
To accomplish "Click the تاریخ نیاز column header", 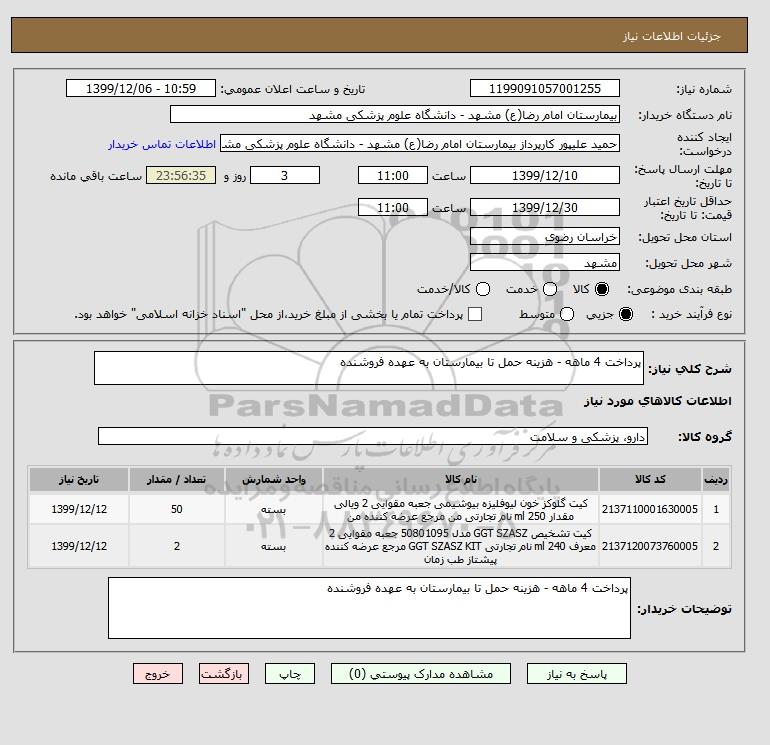I will click(79, 479).
